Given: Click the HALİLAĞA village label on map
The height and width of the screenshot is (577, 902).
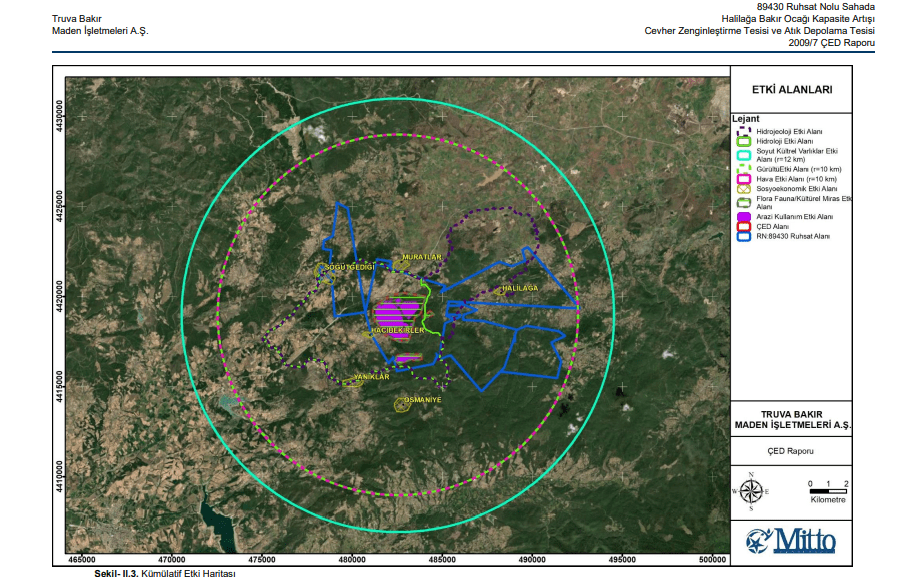Looking at the screenshot, I should (519, 288).
